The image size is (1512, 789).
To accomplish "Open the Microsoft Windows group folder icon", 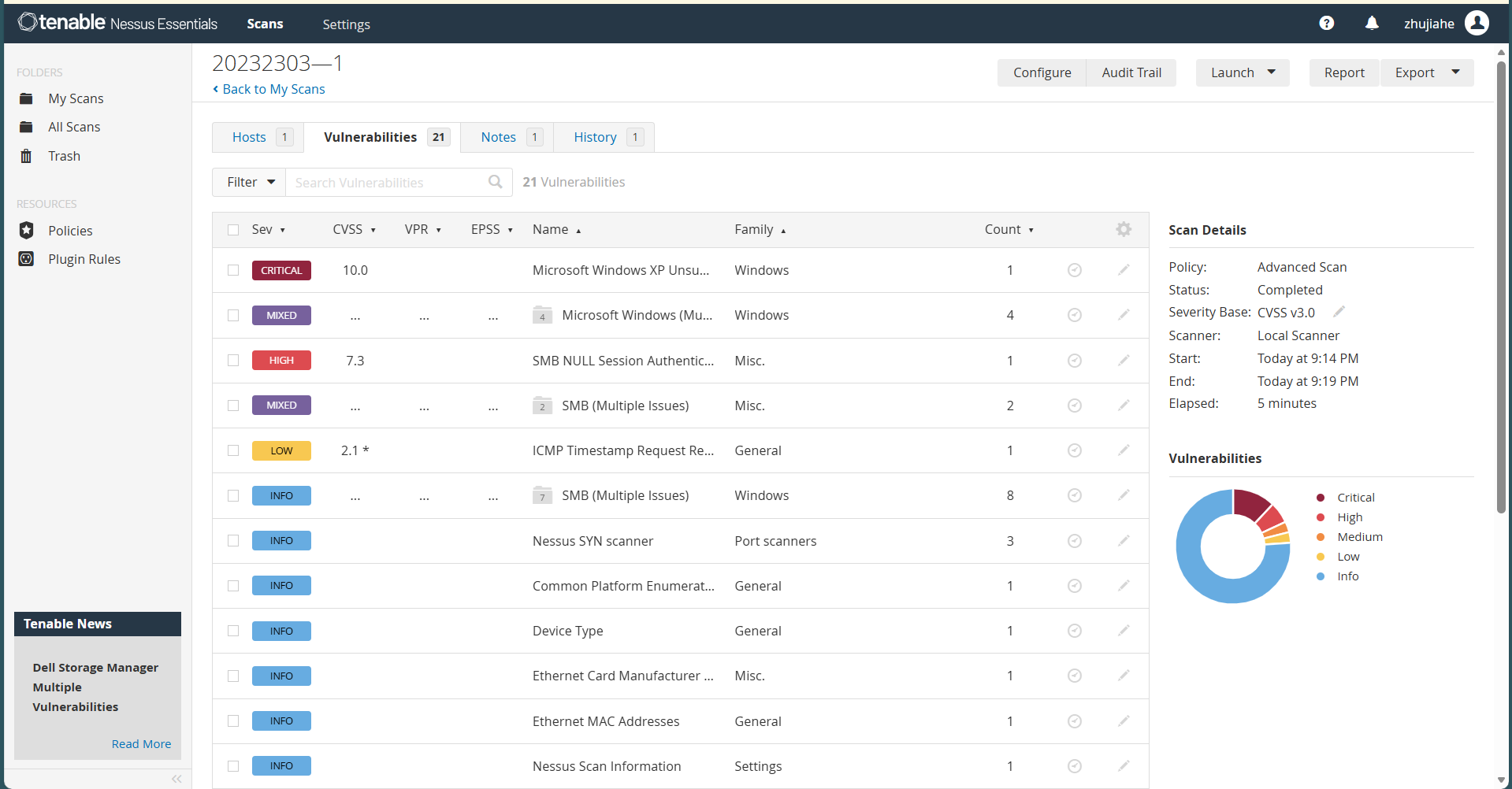I will (x=542, y=315).
